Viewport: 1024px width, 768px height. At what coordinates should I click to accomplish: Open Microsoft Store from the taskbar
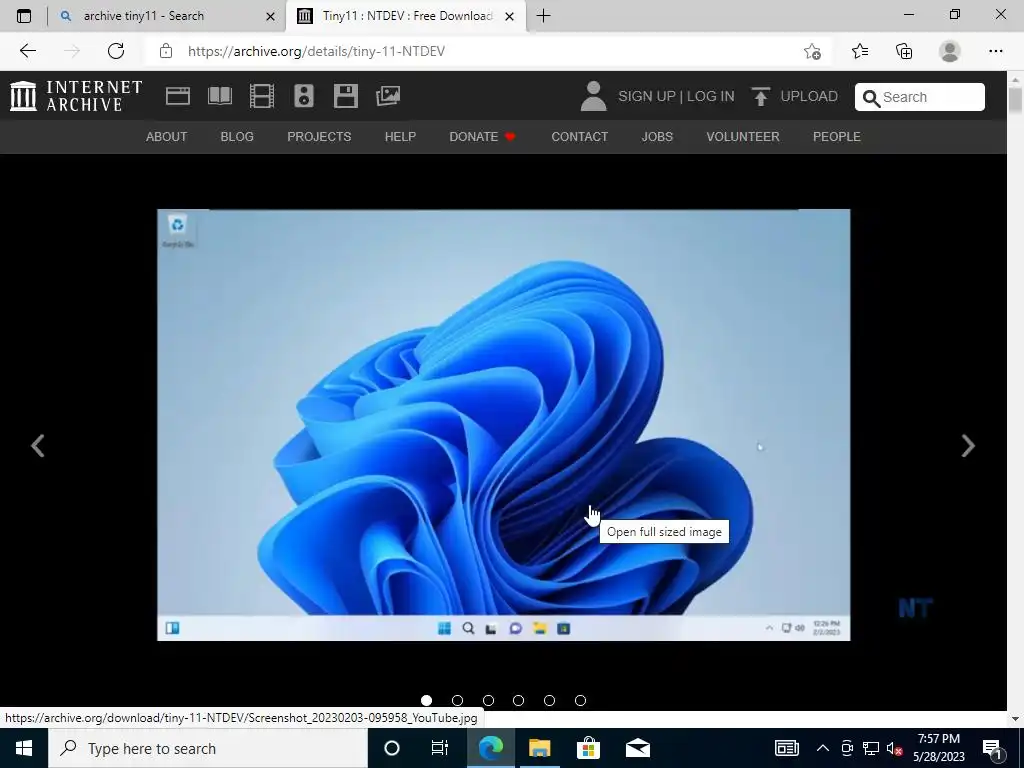[x=588, y=748]
